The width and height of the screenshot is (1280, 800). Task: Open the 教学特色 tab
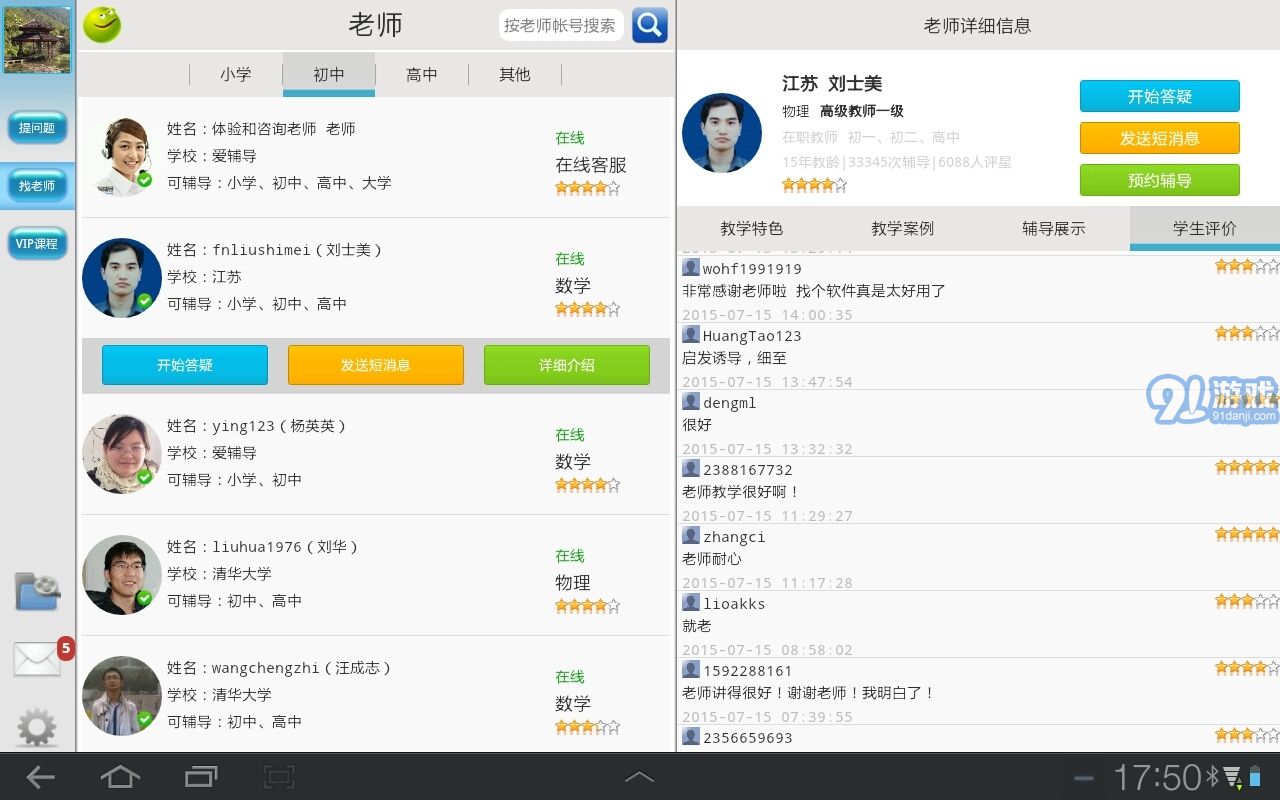pyautogui.click(x=752, y=228)
